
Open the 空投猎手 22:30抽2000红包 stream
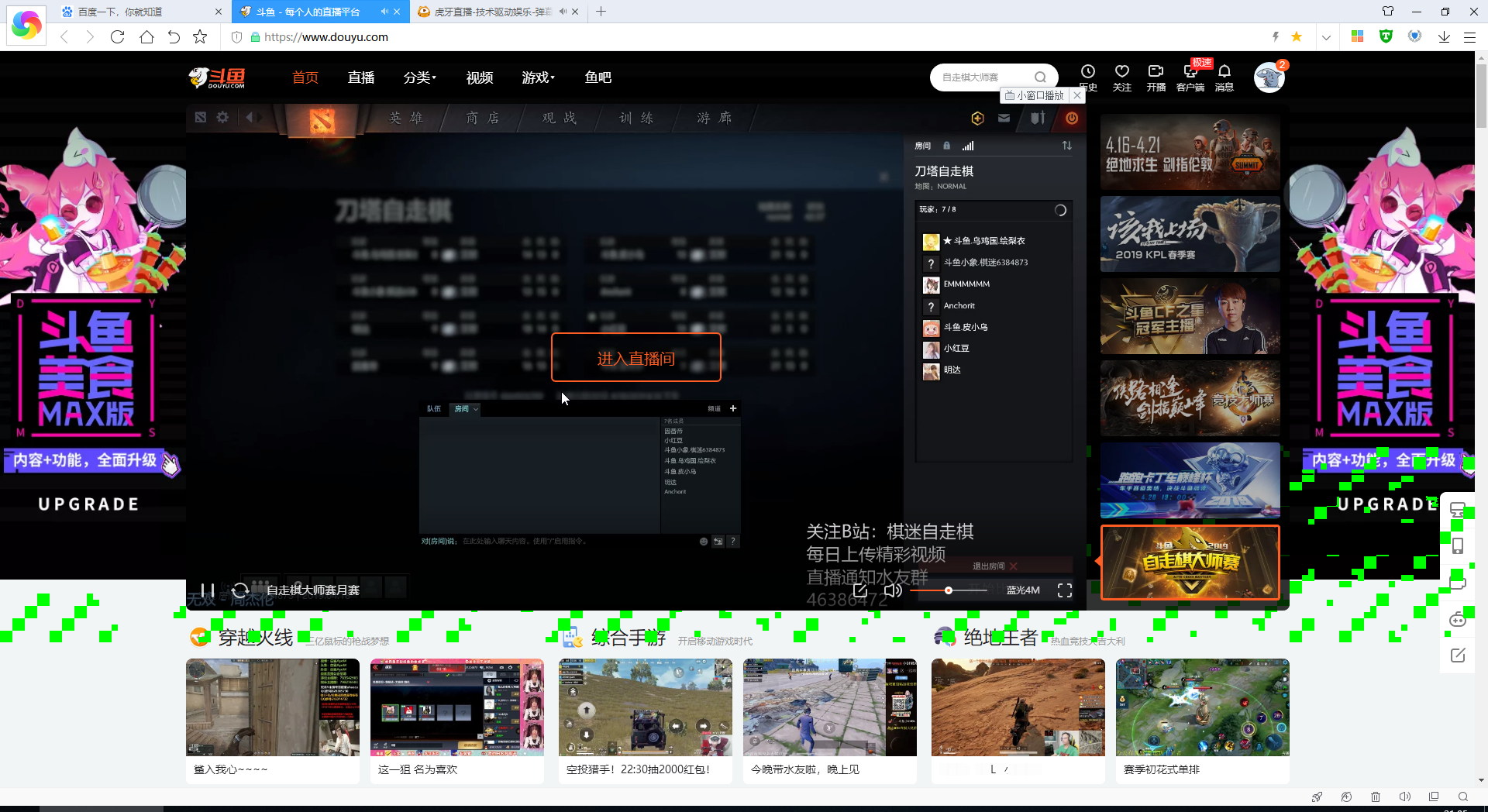646,721
